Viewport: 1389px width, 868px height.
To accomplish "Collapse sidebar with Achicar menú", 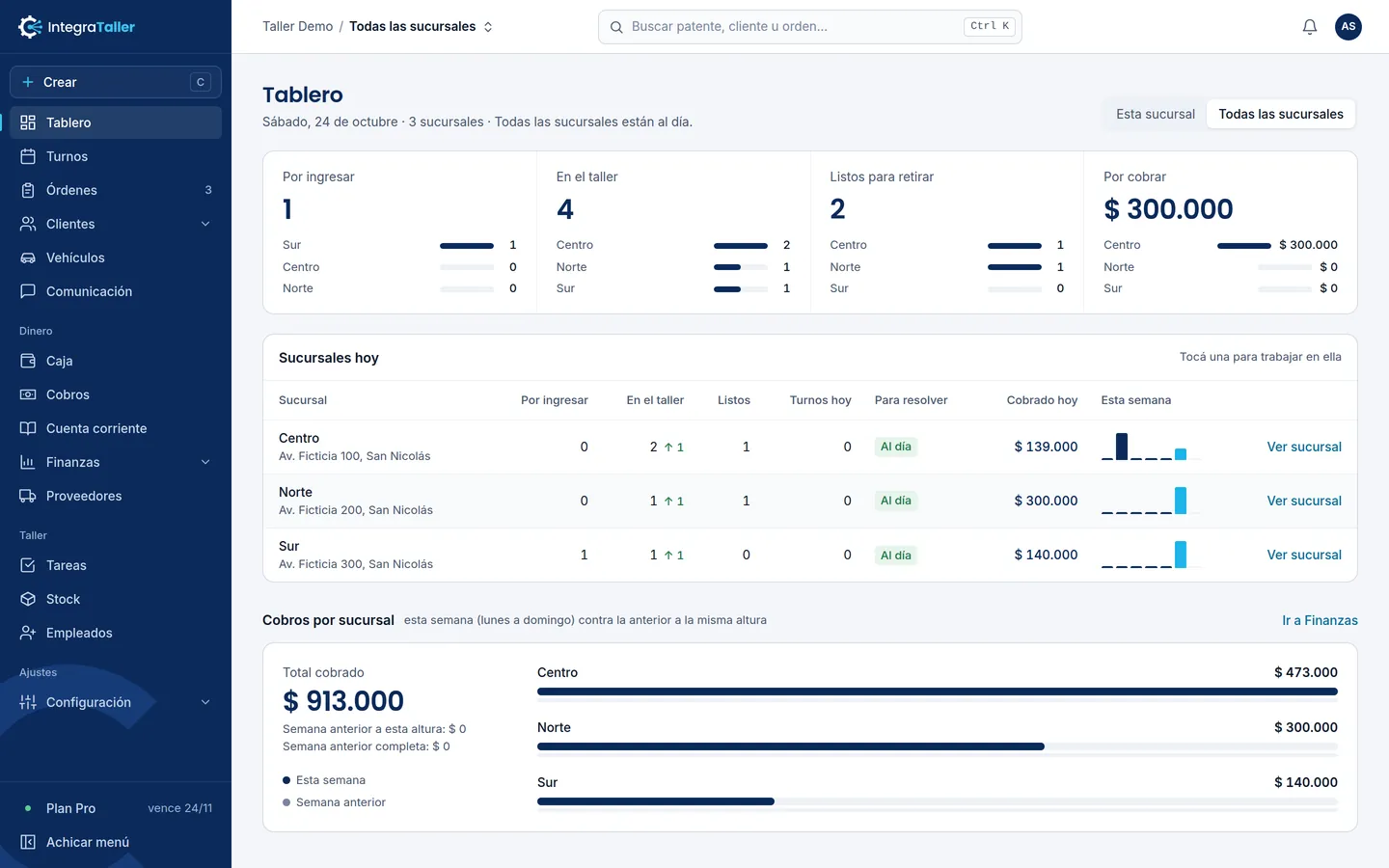I will coord(116,842).
